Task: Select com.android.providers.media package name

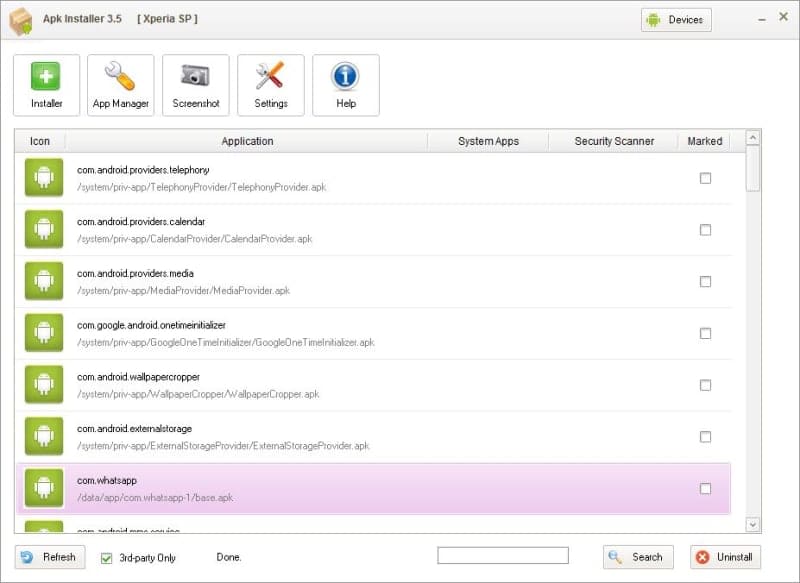Action: (135, 274)
